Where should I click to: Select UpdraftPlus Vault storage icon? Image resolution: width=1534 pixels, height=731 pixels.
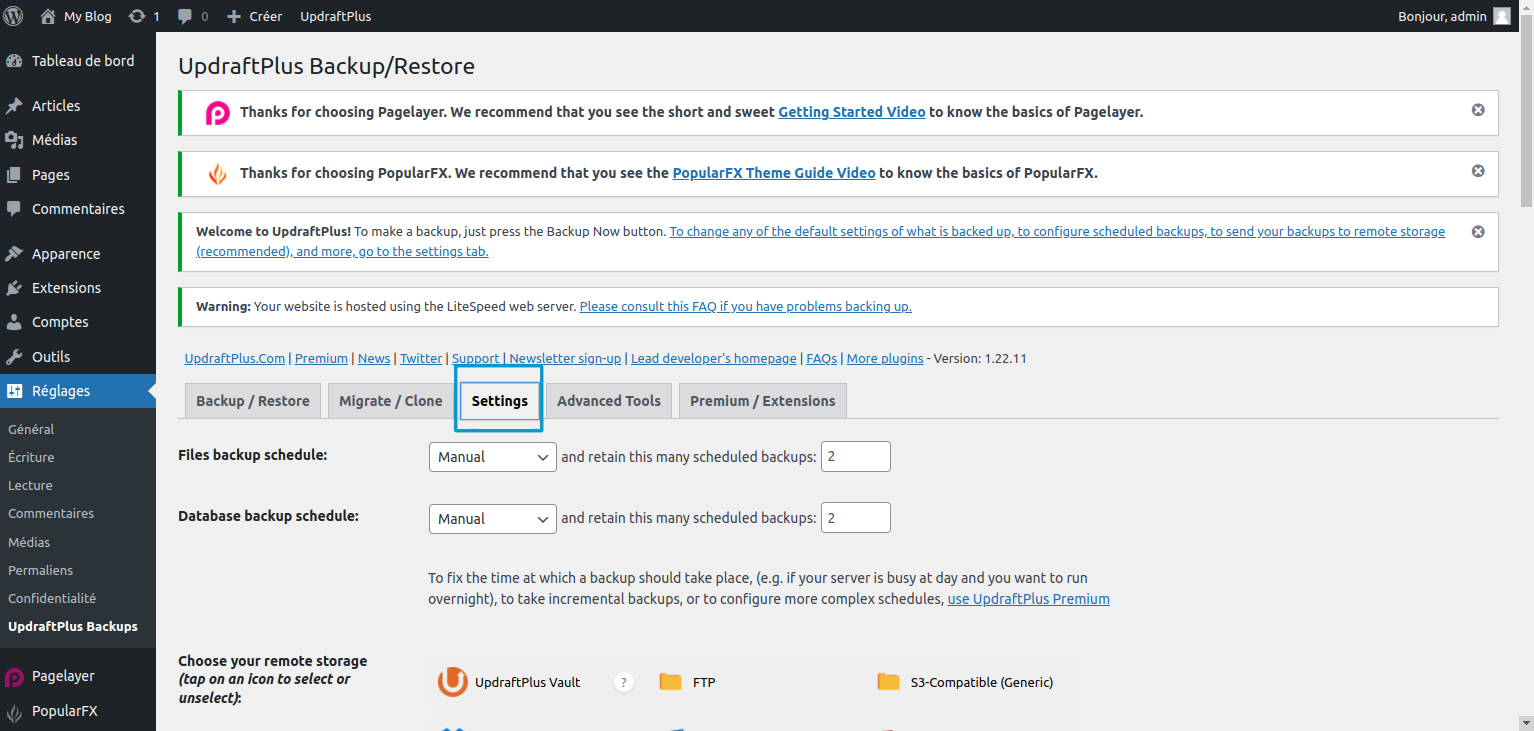453,682
